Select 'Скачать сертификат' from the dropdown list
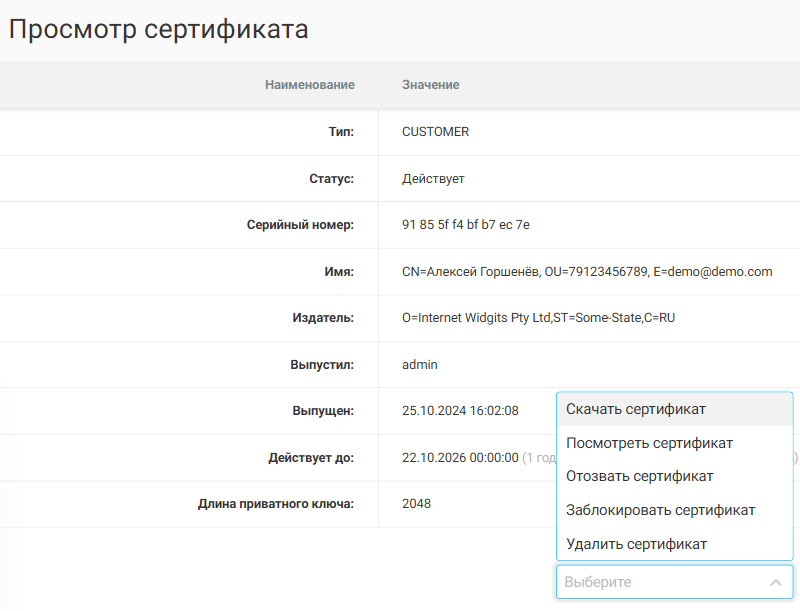The image size is (800, 611). tap(636, 409)
